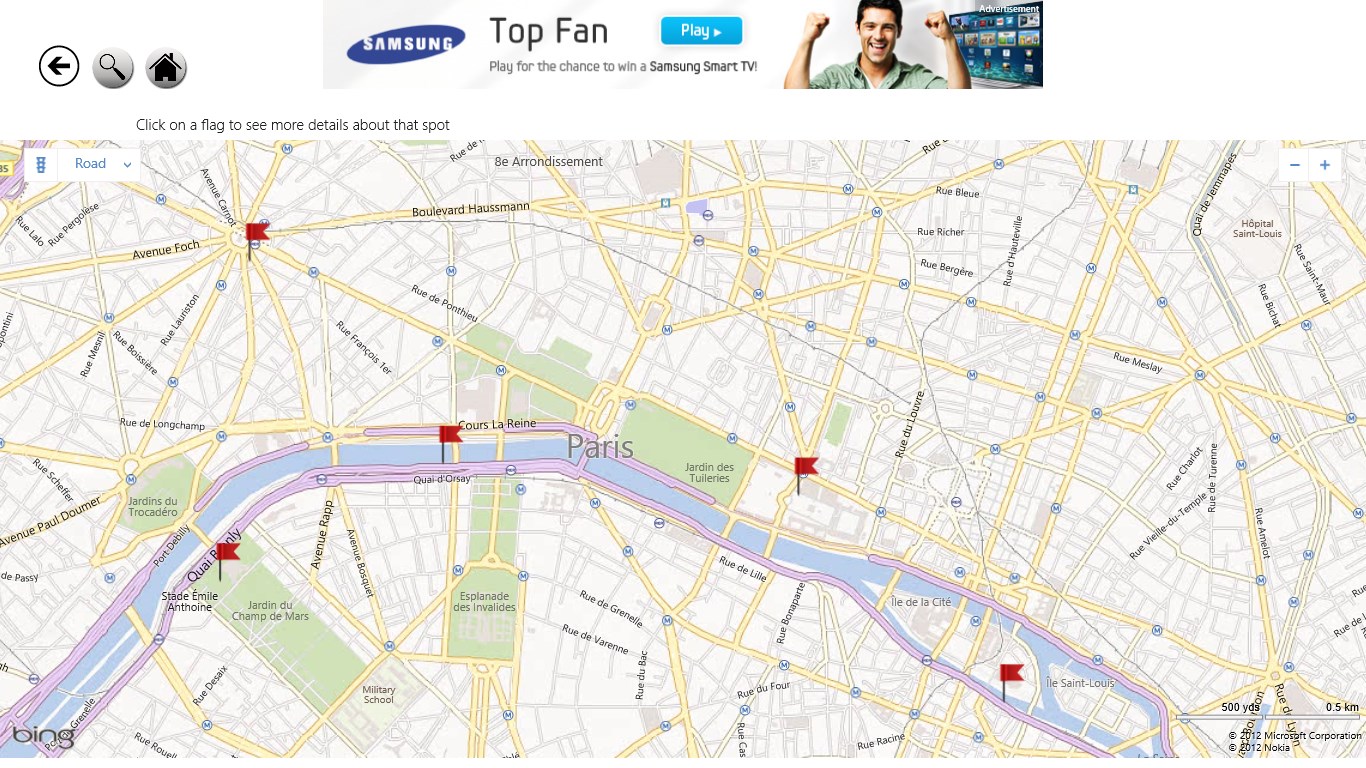Return home using the house icon

pyautogui.click(x=166, y=68)
